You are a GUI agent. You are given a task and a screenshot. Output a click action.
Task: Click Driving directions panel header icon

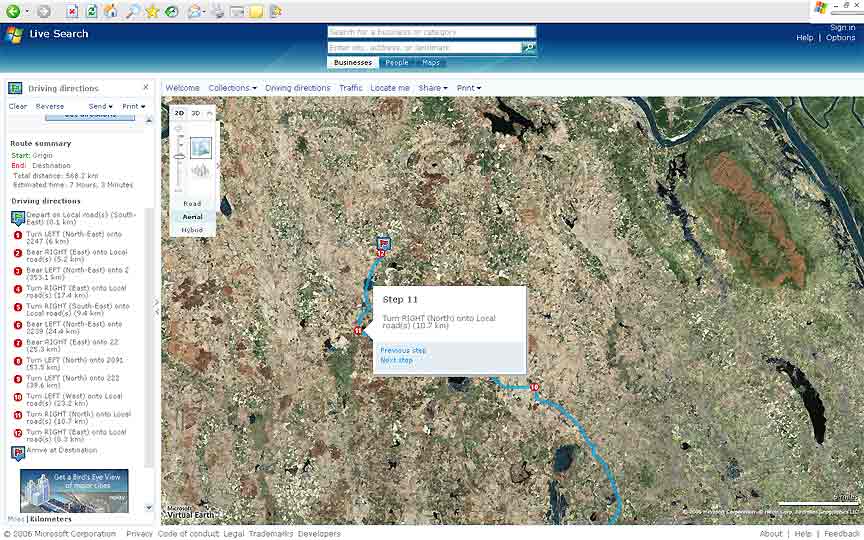point(15,88)
